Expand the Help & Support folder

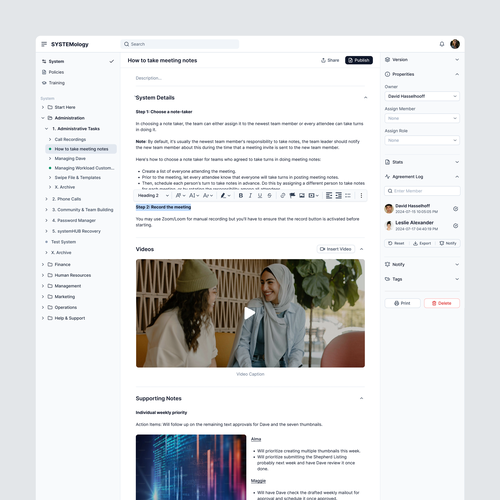[x=43, y=318]
